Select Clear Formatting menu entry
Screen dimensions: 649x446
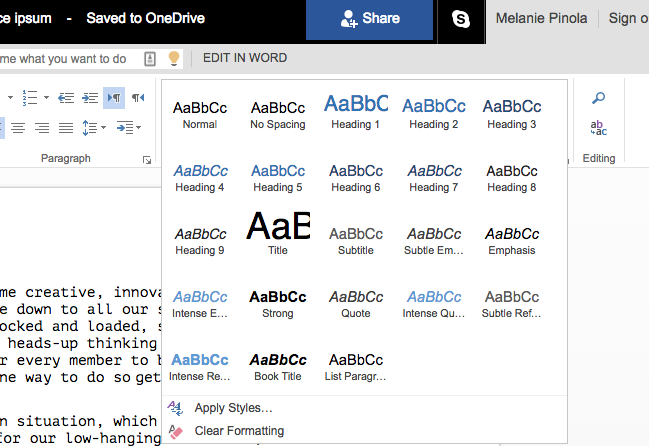click(239, 431)
